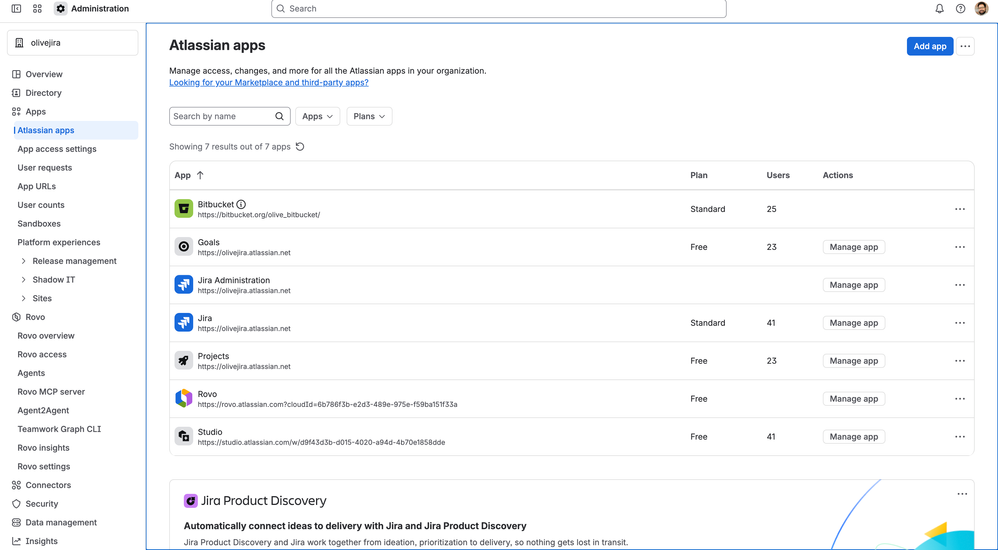This screenshot has width=998, height=550.
Task: Open the user profile avatar
Action: [981, 9]
